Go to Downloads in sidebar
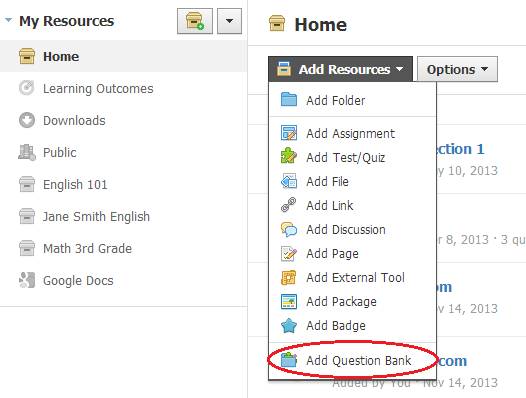Viewport: 526px width, 398px height. (74, 120)
